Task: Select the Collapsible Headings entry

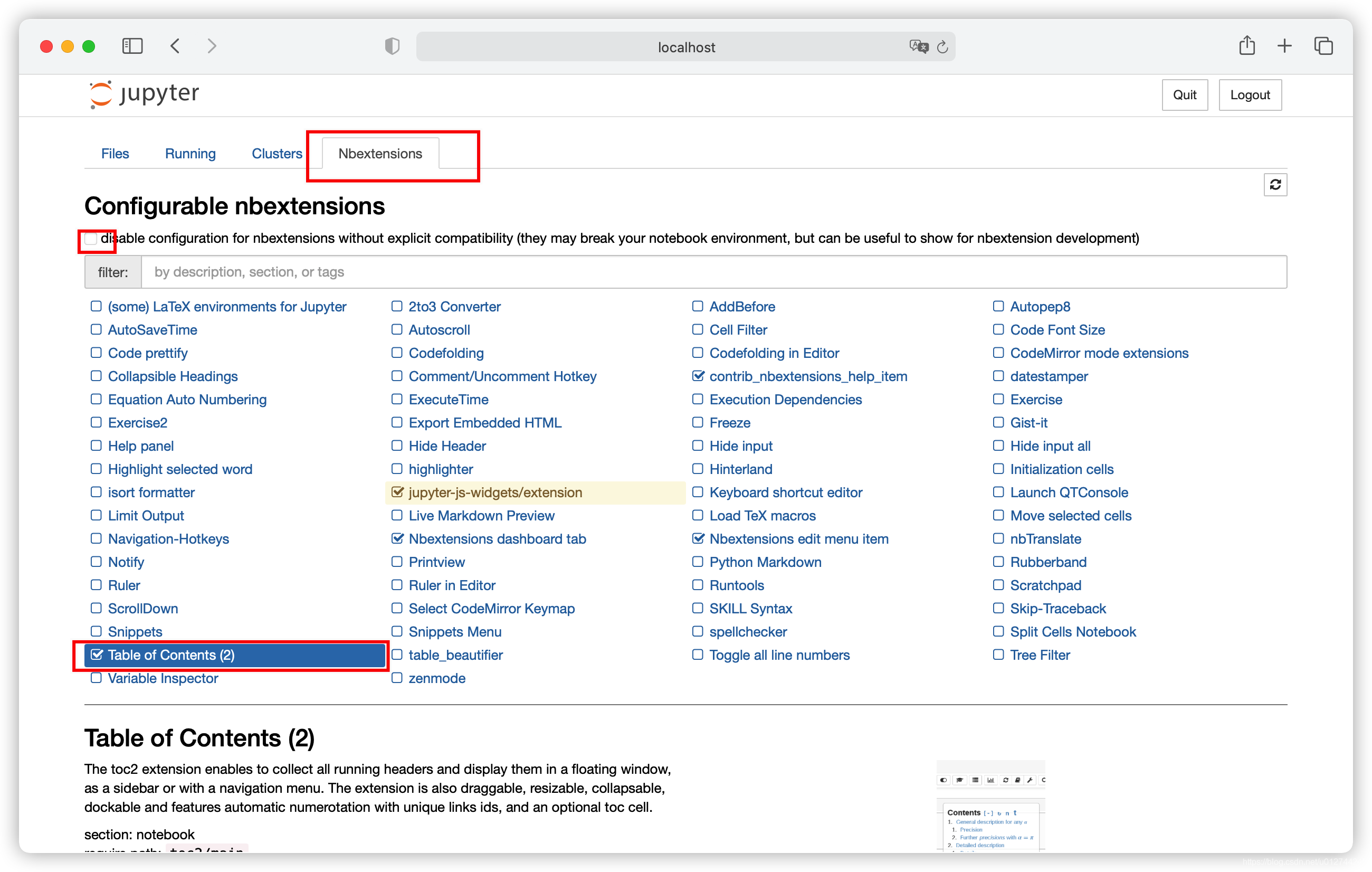Action: coord(173,376)
